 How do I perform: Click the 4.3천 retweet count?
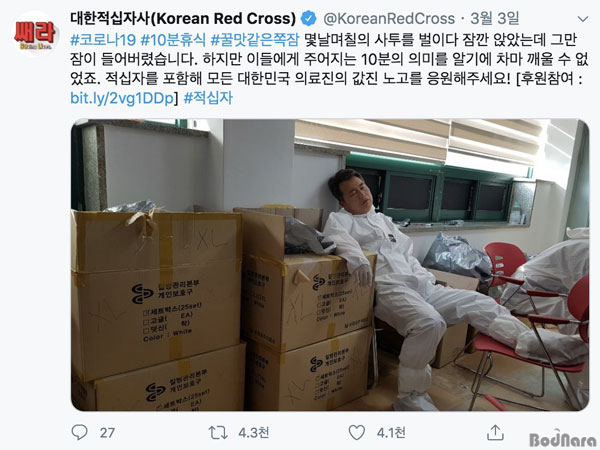(x=254, y=433)
